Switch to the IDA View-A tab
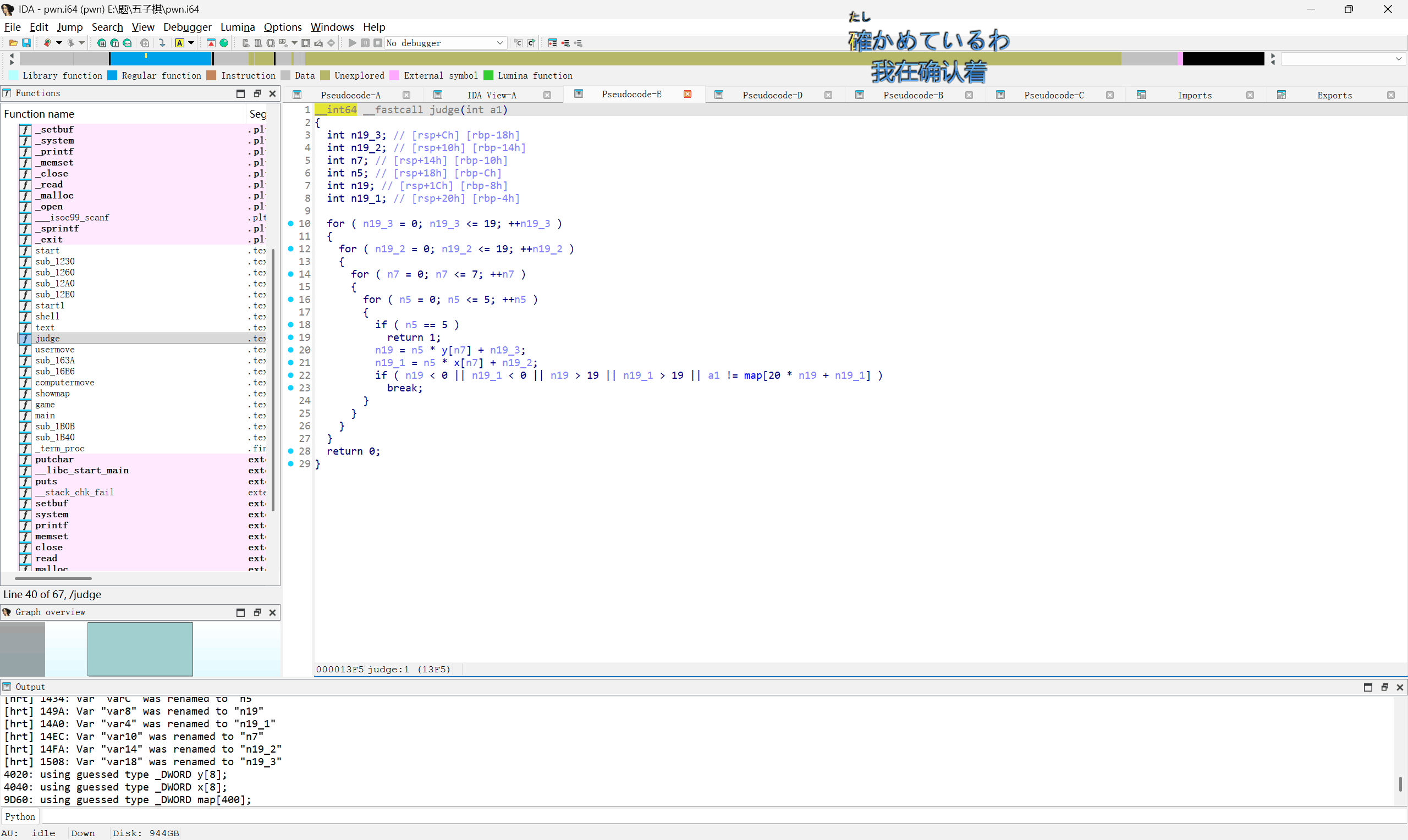 491,95
